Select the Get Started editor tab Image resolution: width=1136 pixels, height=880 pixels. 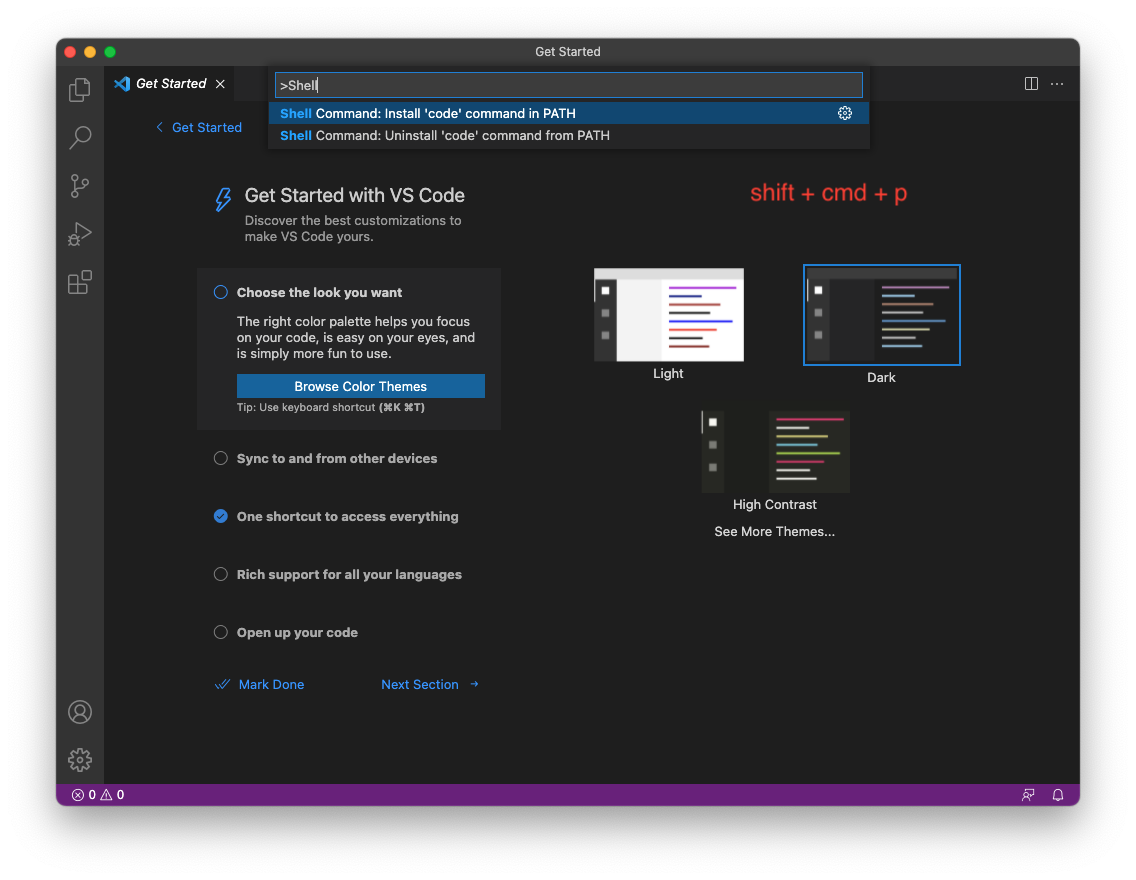pyautogui.click(x=171, y=84)
